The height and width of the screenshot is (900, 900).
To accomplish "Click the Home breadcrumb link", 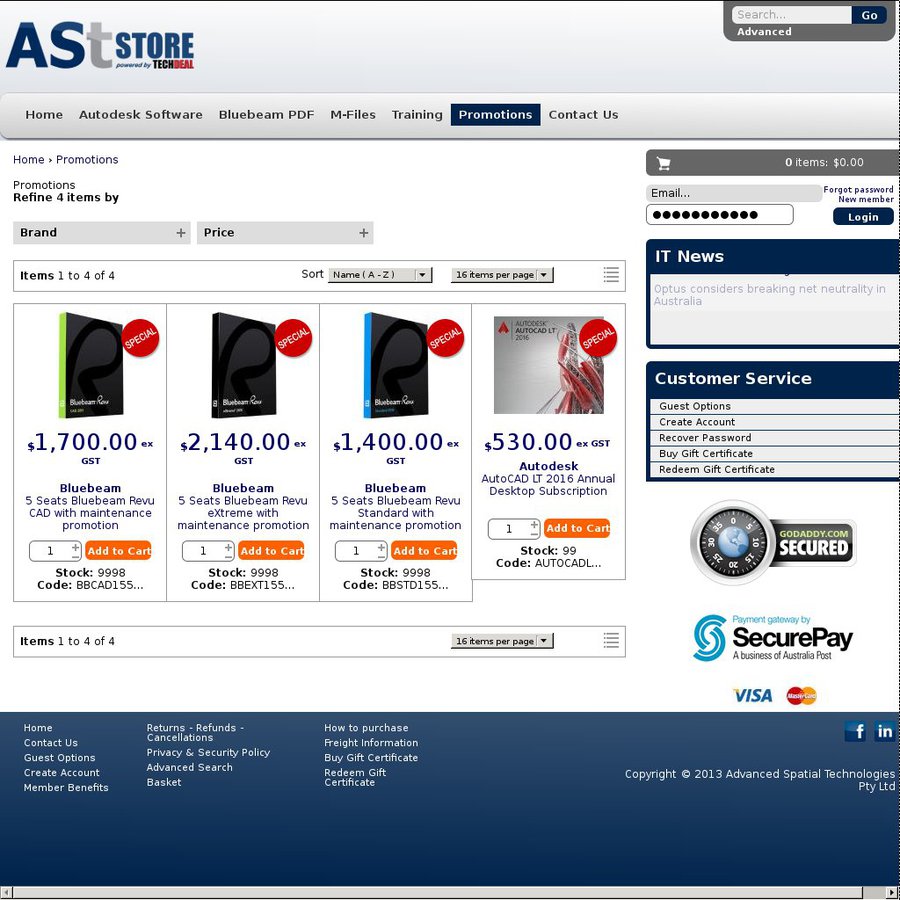I will [29, 160].
